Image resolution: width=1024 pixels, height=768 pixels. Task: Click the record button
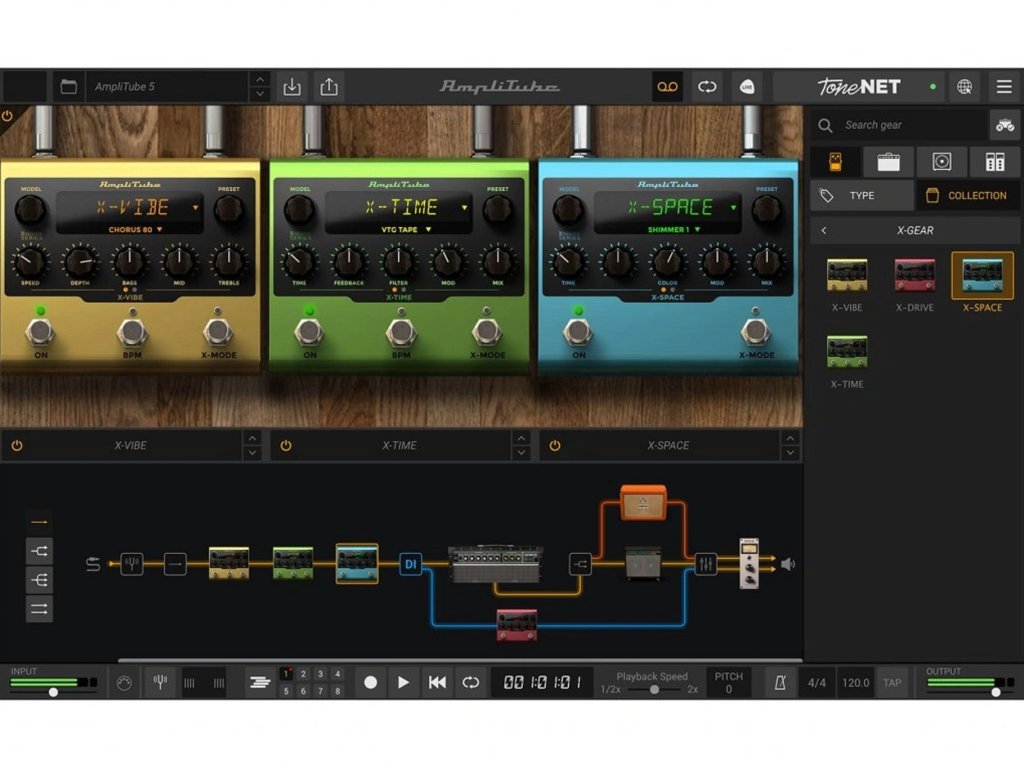[370, 682]
